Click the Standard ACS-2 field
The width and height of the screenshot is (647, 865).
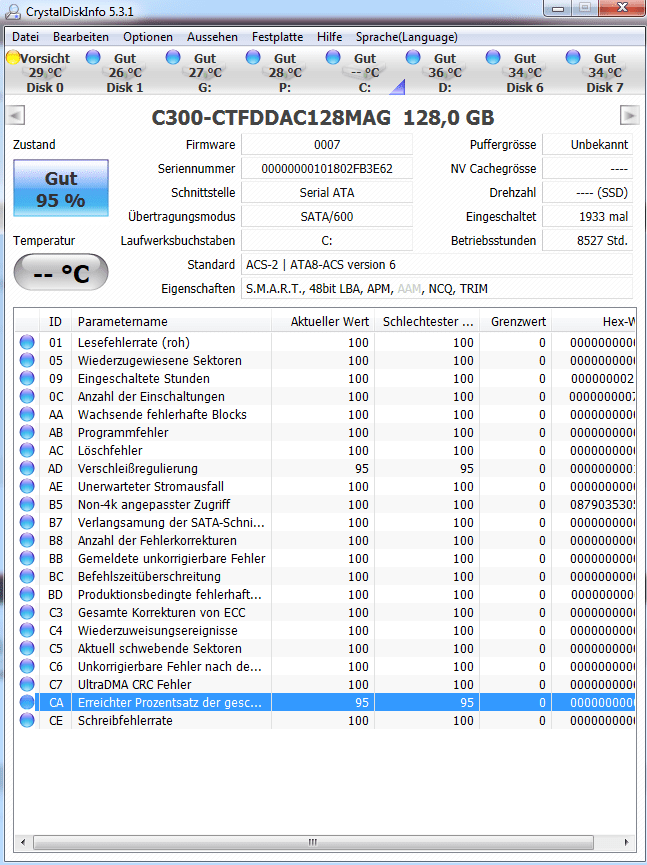point(437,265)
